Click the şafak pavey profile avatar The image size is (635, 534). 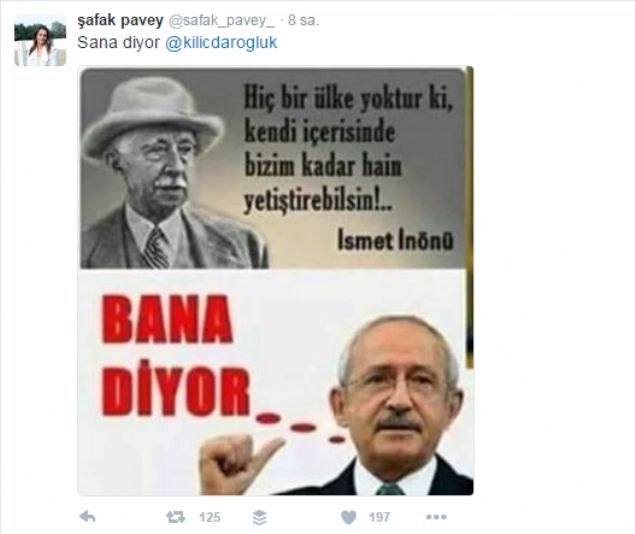(40, 40)
